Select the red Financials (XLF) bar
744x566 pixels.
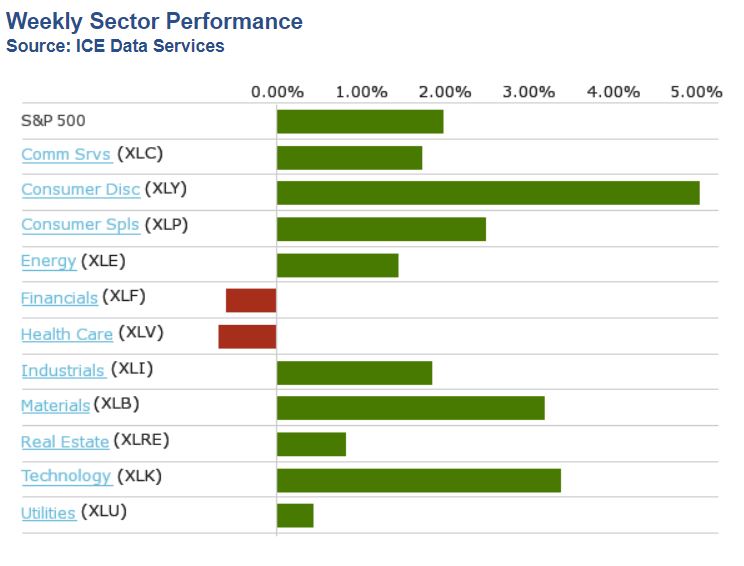(x=251, y=300)
